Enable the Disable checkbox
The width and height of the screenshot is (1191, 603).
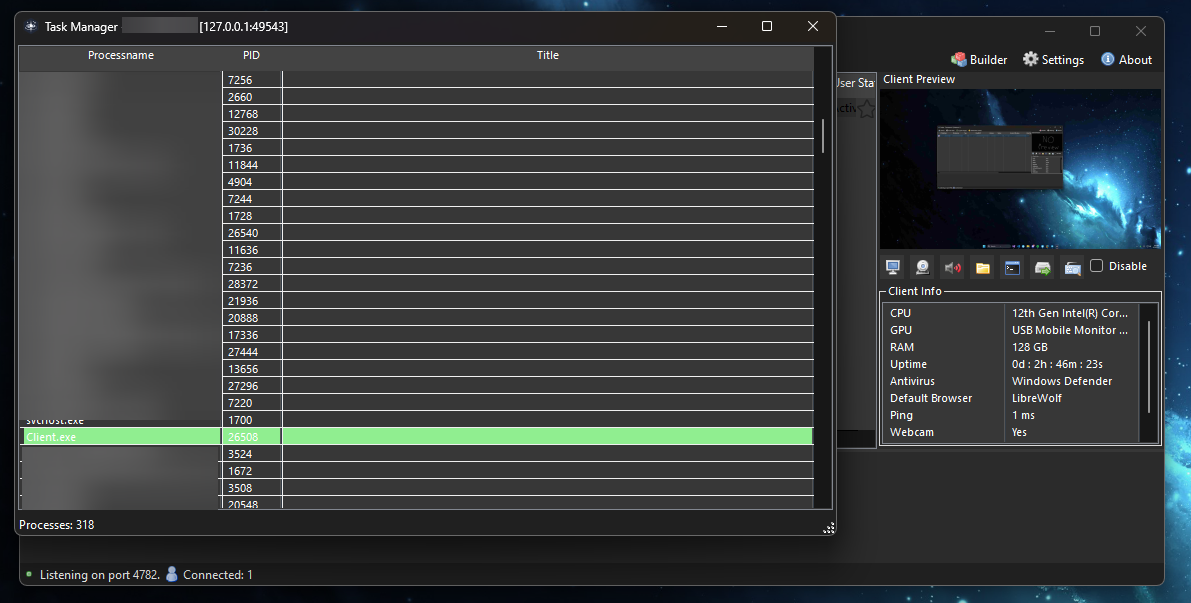click(1097, 266)
